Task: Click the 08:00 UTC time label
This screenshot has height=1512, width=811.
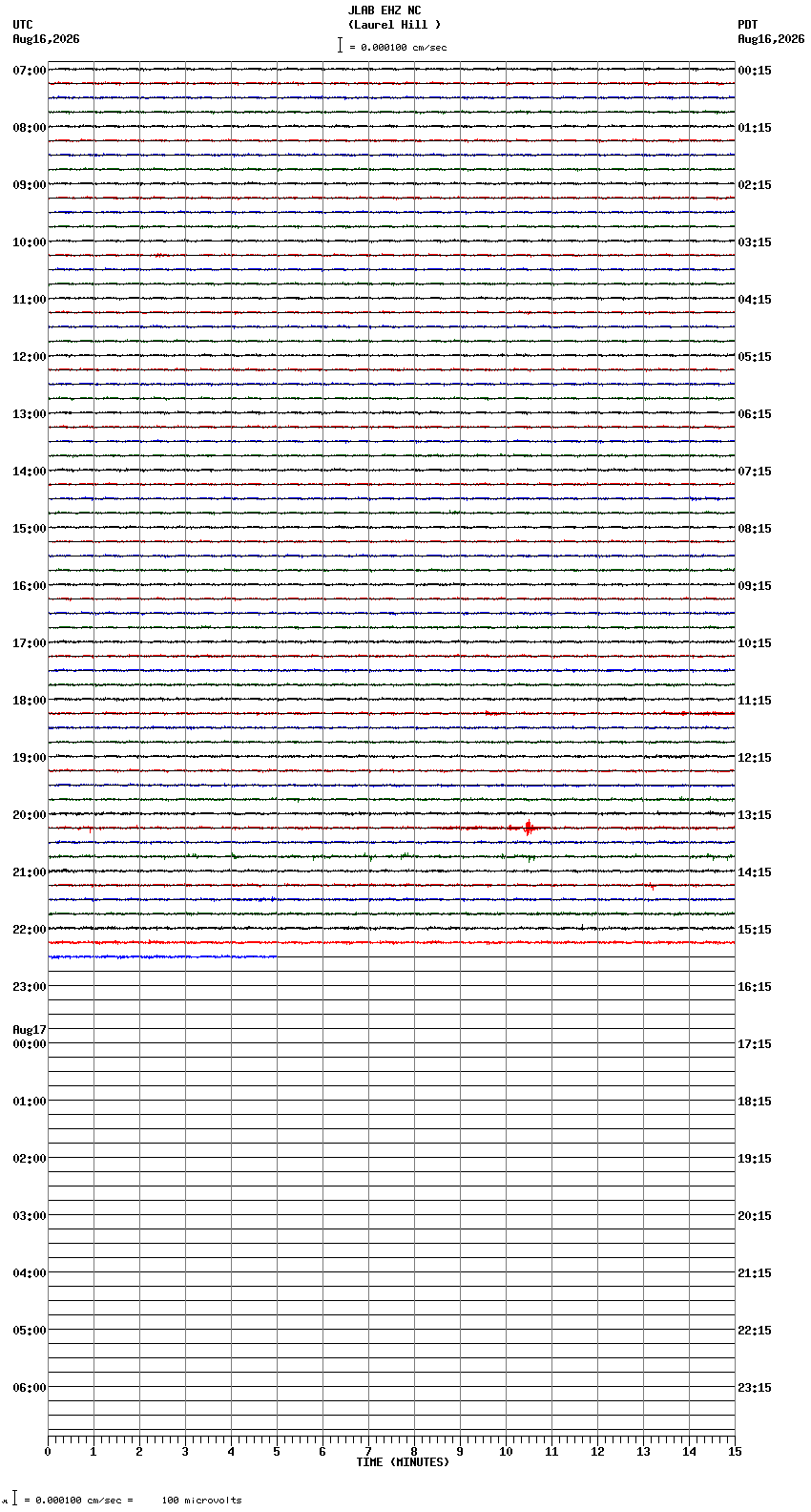Action: tap(30, 128)
